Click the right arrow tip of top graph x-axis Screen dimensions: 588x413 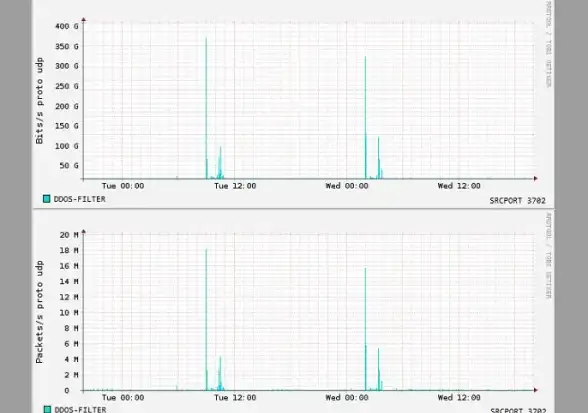click(x=536, y=179)
